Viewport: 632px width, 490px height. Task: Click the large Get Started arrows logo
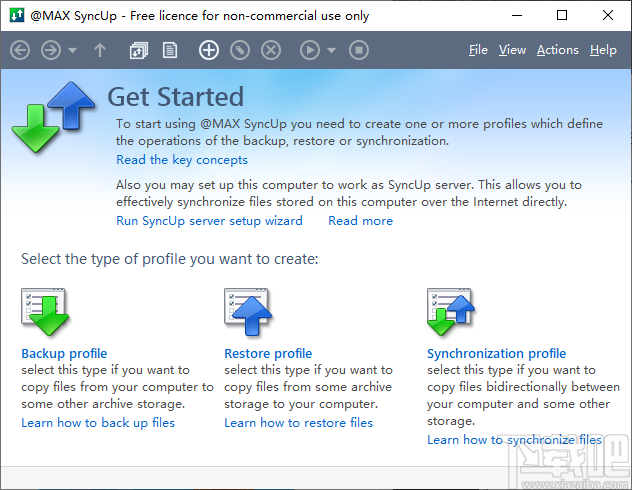click(x=53, y=117)
